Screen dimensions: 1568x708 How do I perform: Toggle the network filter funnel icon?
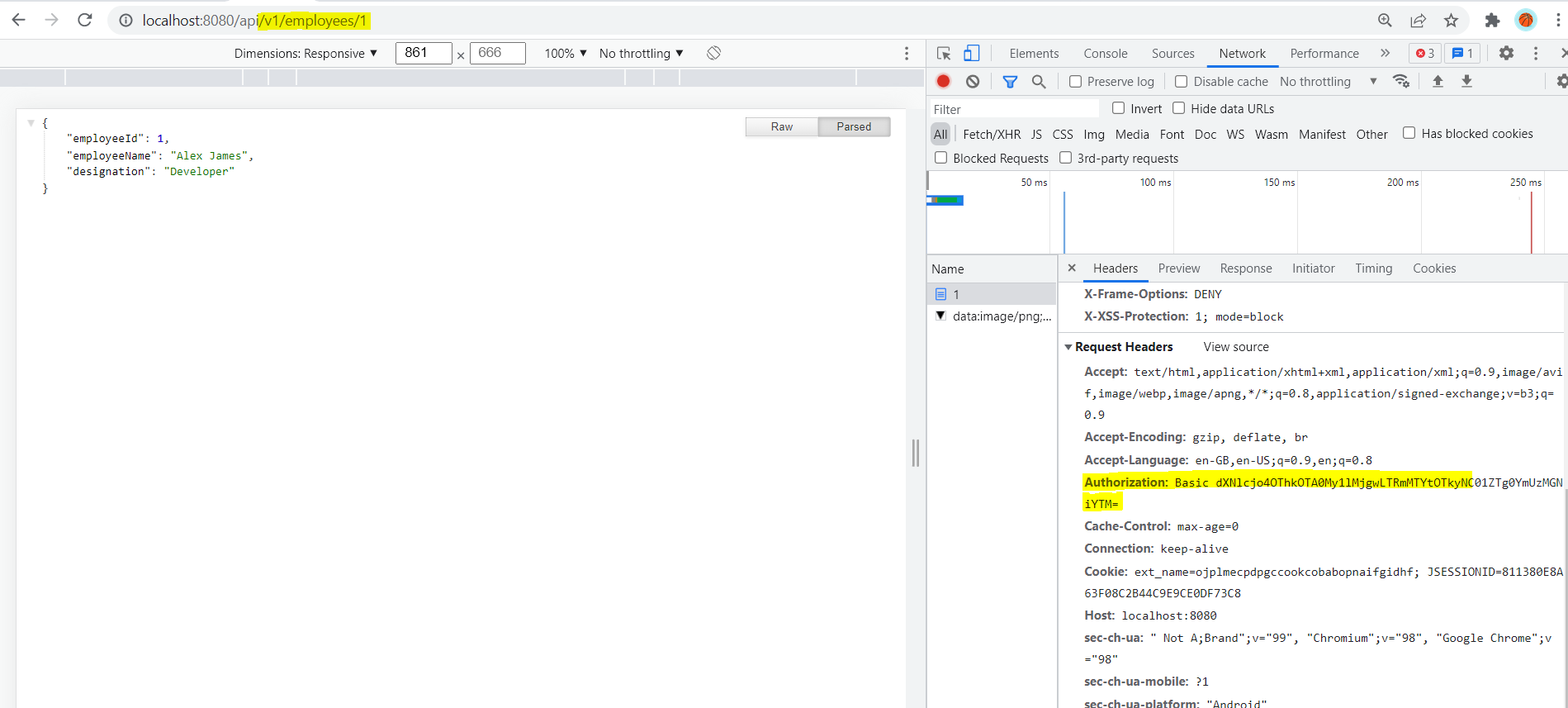point(1010,81)
